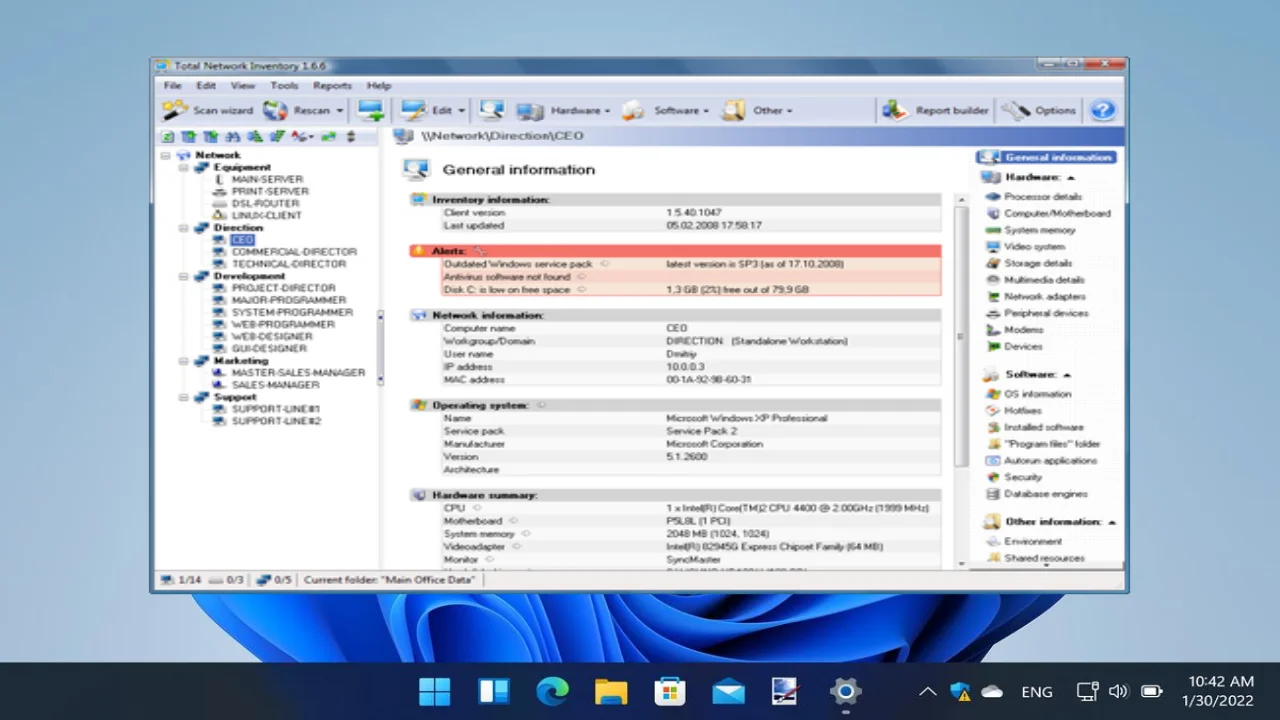Select COMMERCIAL-DIRECTOR in the tree
The width and height of the screenshot is (1280, 720).
294,252
